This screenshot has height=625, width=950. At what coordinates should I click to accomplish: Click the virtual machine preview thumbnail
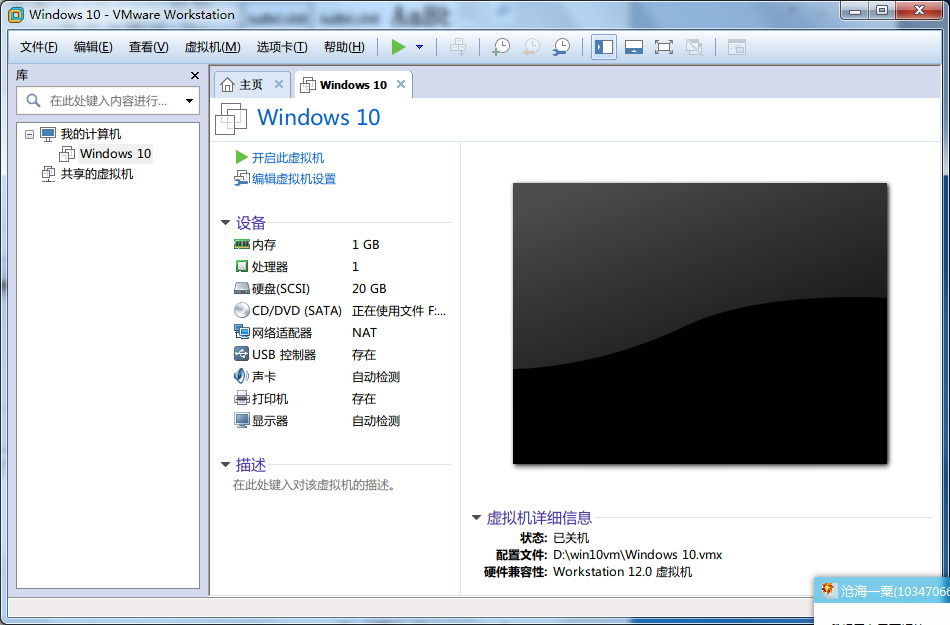(x=699, y=323)
